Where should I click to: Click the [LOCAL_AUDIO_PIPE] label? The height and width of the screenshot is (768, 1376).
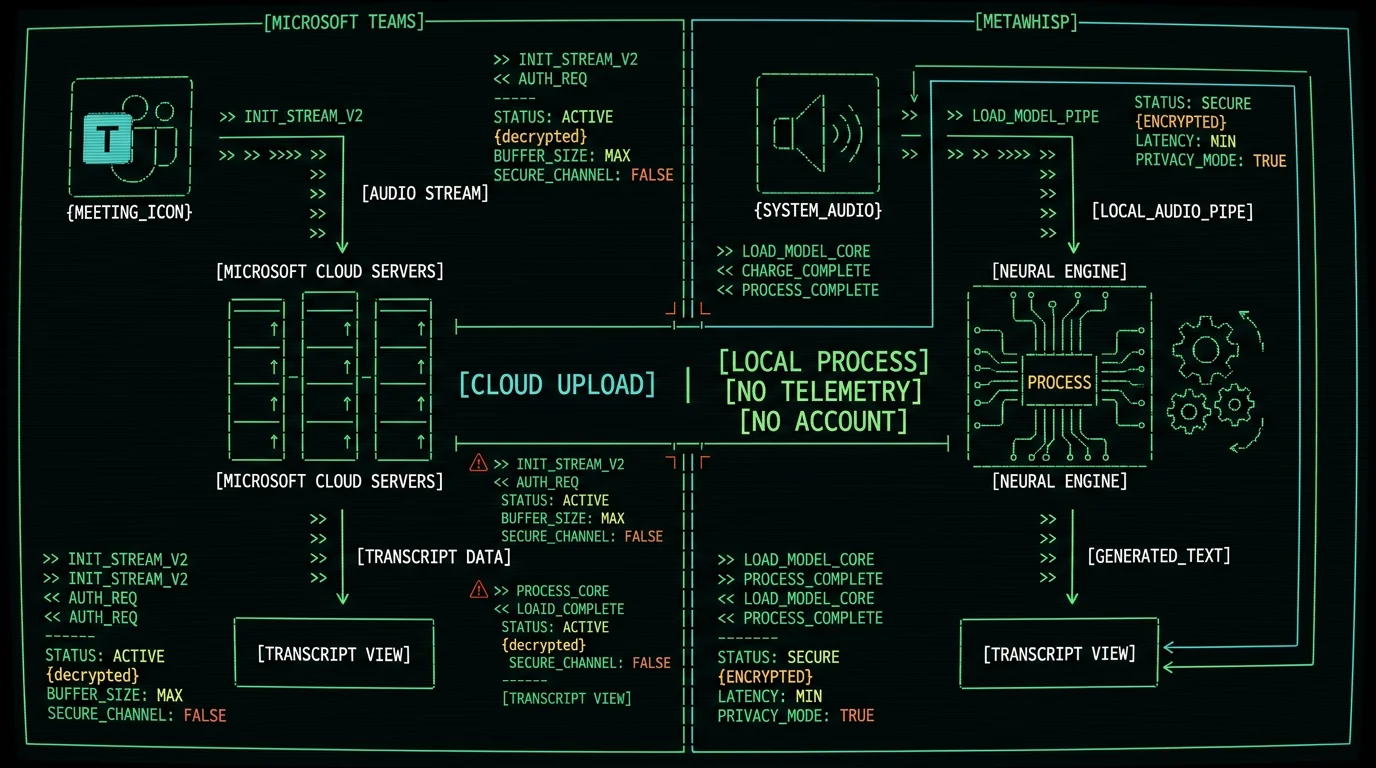[1173, 211]
